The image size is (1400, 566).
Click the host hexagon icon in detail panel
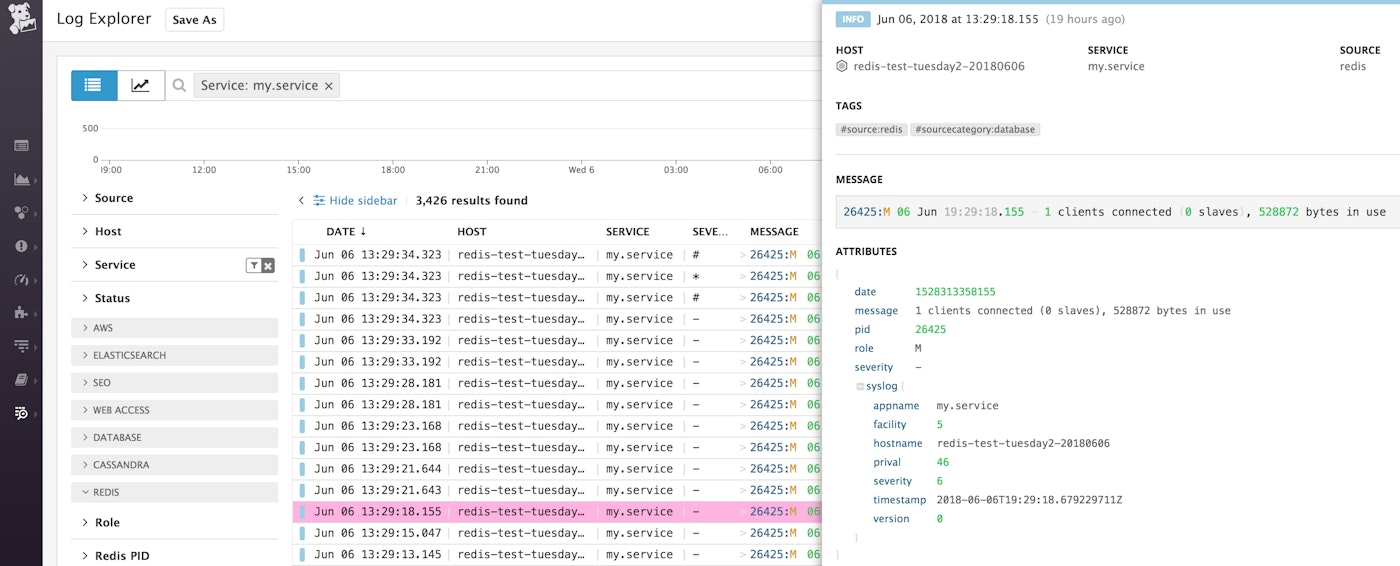pyautogui.click(x=842, y=66)
